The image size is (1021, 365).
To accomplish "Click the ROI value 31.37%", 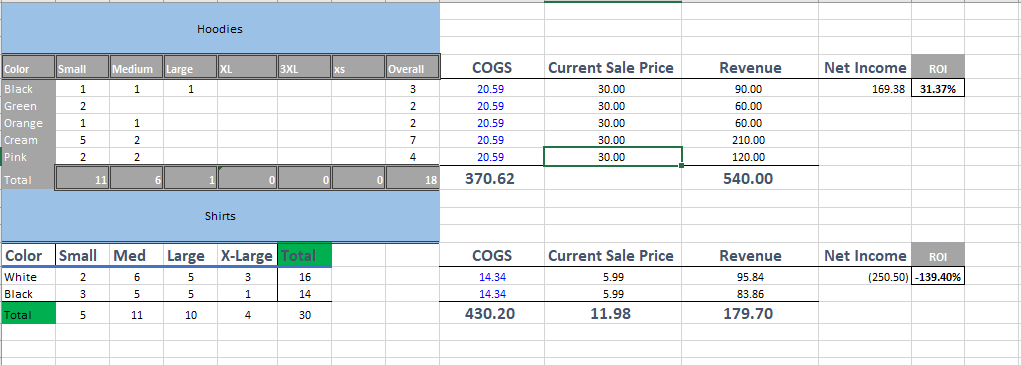I will (x=938, y=89).
